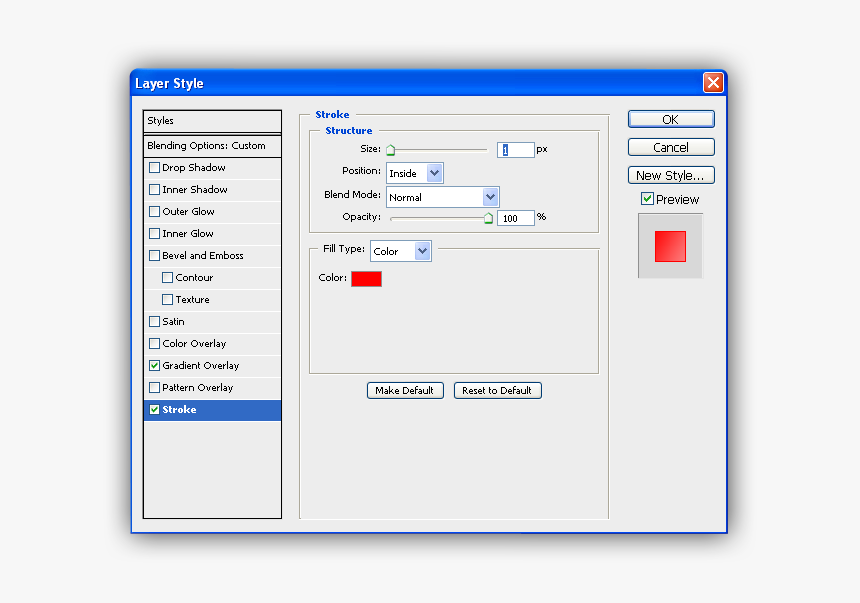Viewport: 860px width, 603px height.
Task: Select the Styles entry in list
Action: 212,121
